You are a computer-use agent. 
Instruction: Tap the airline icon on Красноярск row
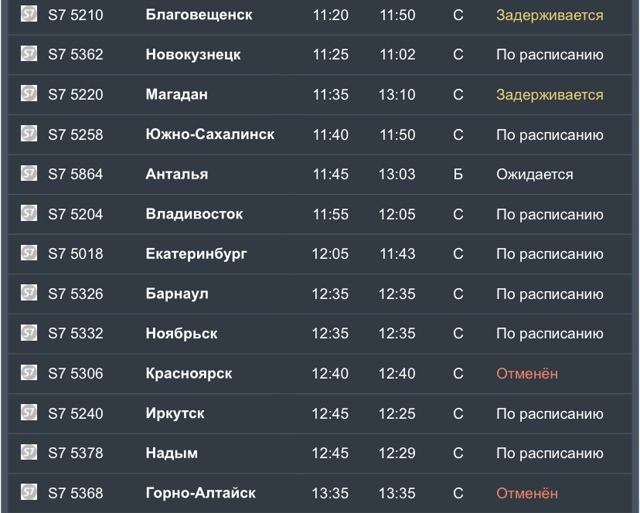29,373
